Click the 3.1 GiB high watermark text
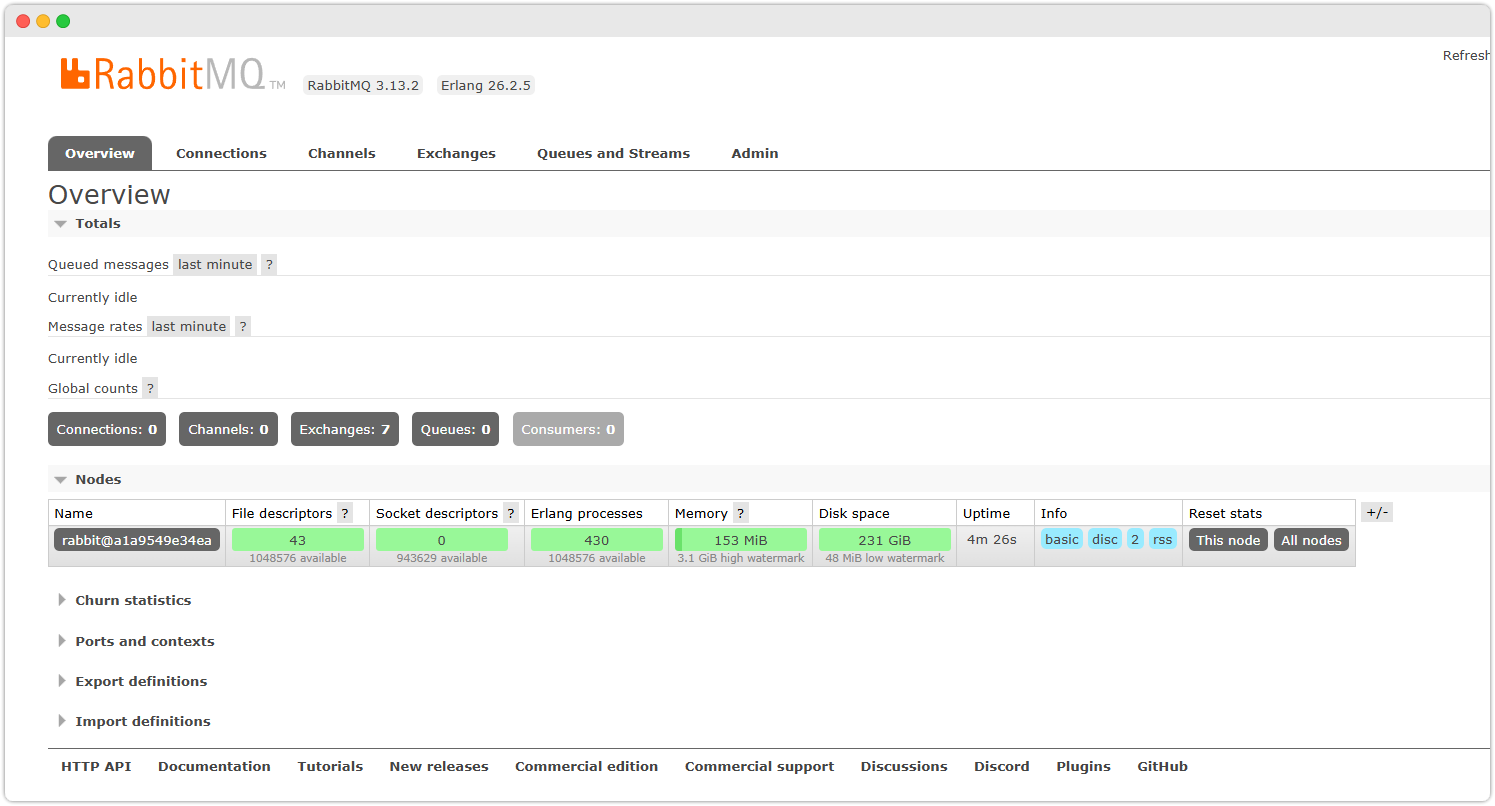Viewport: 1495px width, 806px height. point(741,558)
